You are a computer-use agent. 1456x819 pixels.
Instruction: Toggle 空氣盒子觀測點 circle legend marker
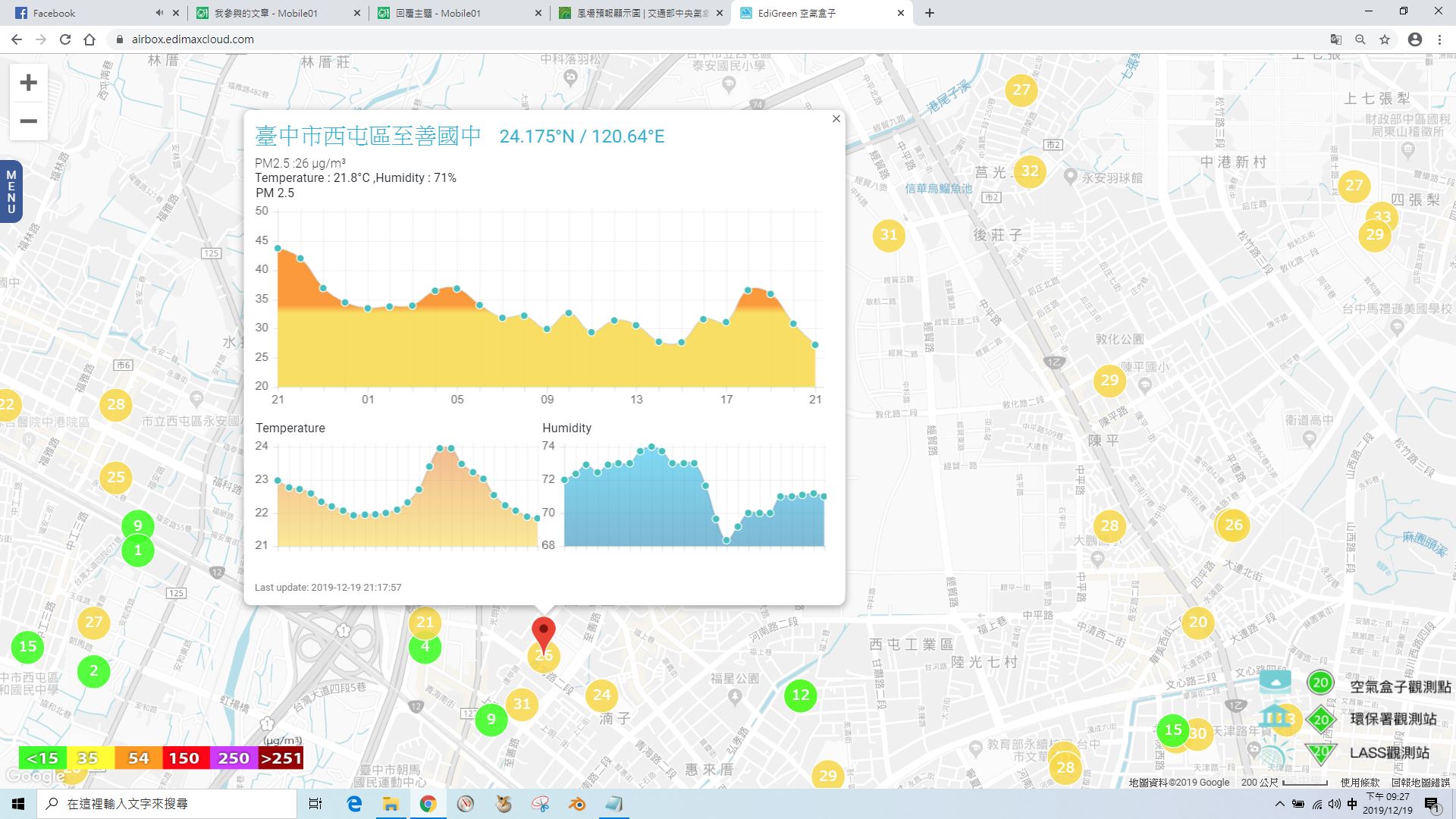point(1320,682)
